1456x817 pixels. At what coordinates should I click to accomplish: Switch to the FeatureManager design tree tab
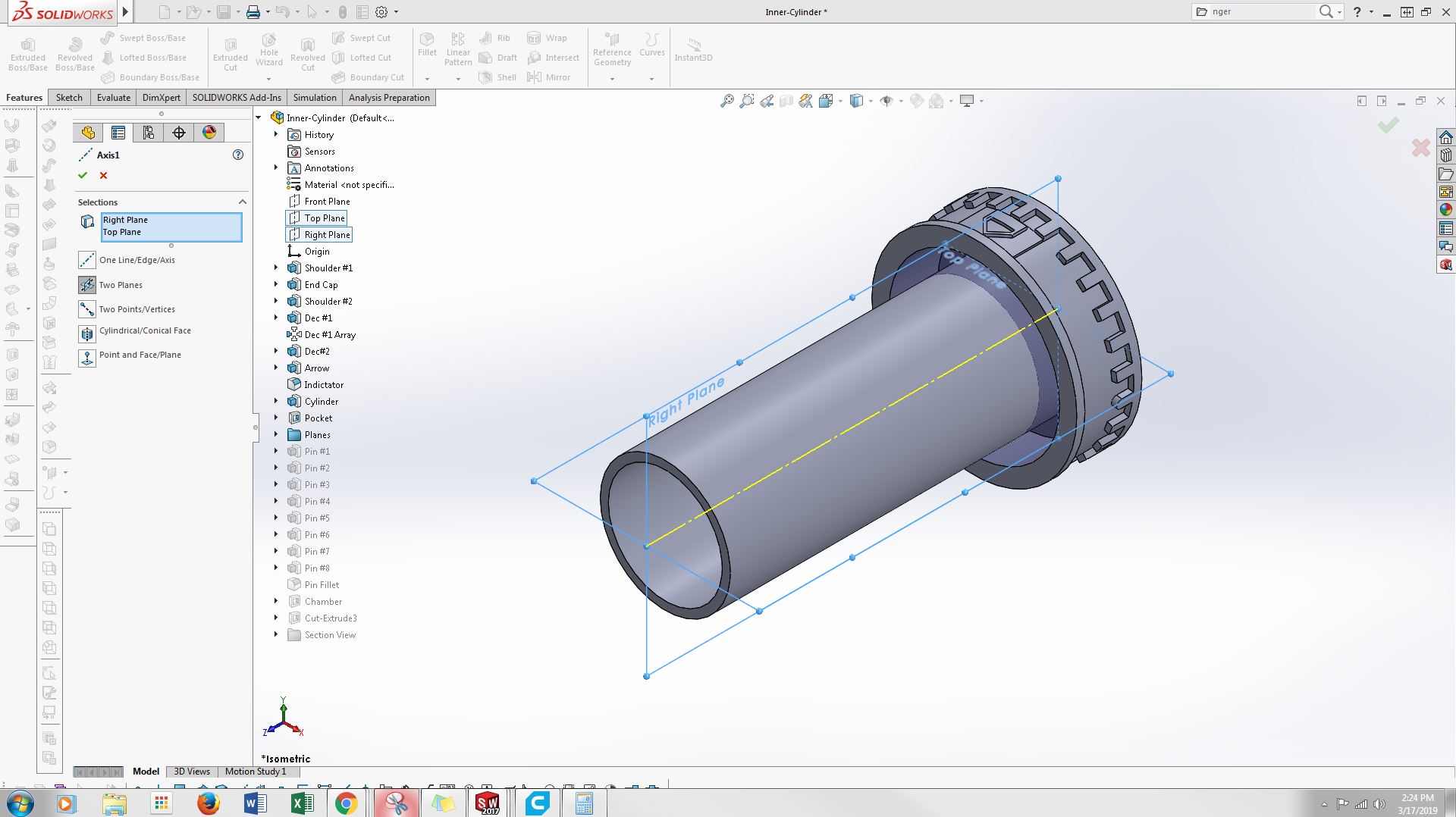pyautogui.click(x=88, y=133)
